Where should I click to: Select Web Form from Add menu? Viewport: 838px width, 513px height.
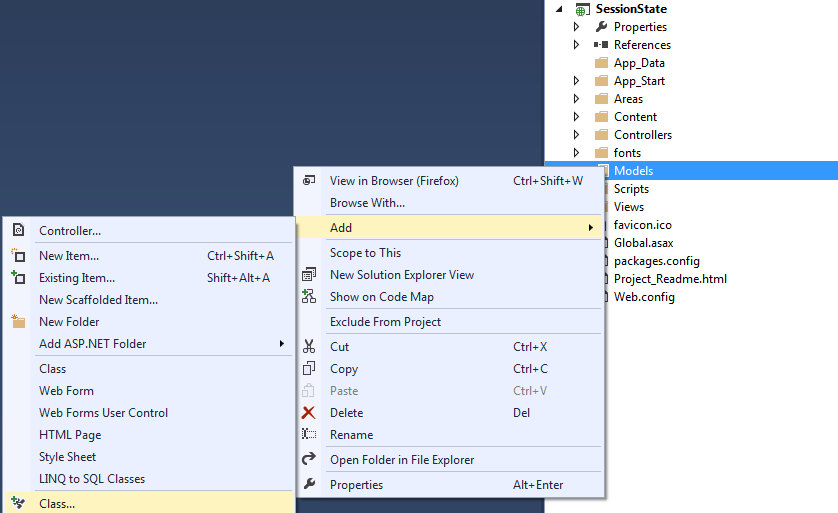pos(66,391)
